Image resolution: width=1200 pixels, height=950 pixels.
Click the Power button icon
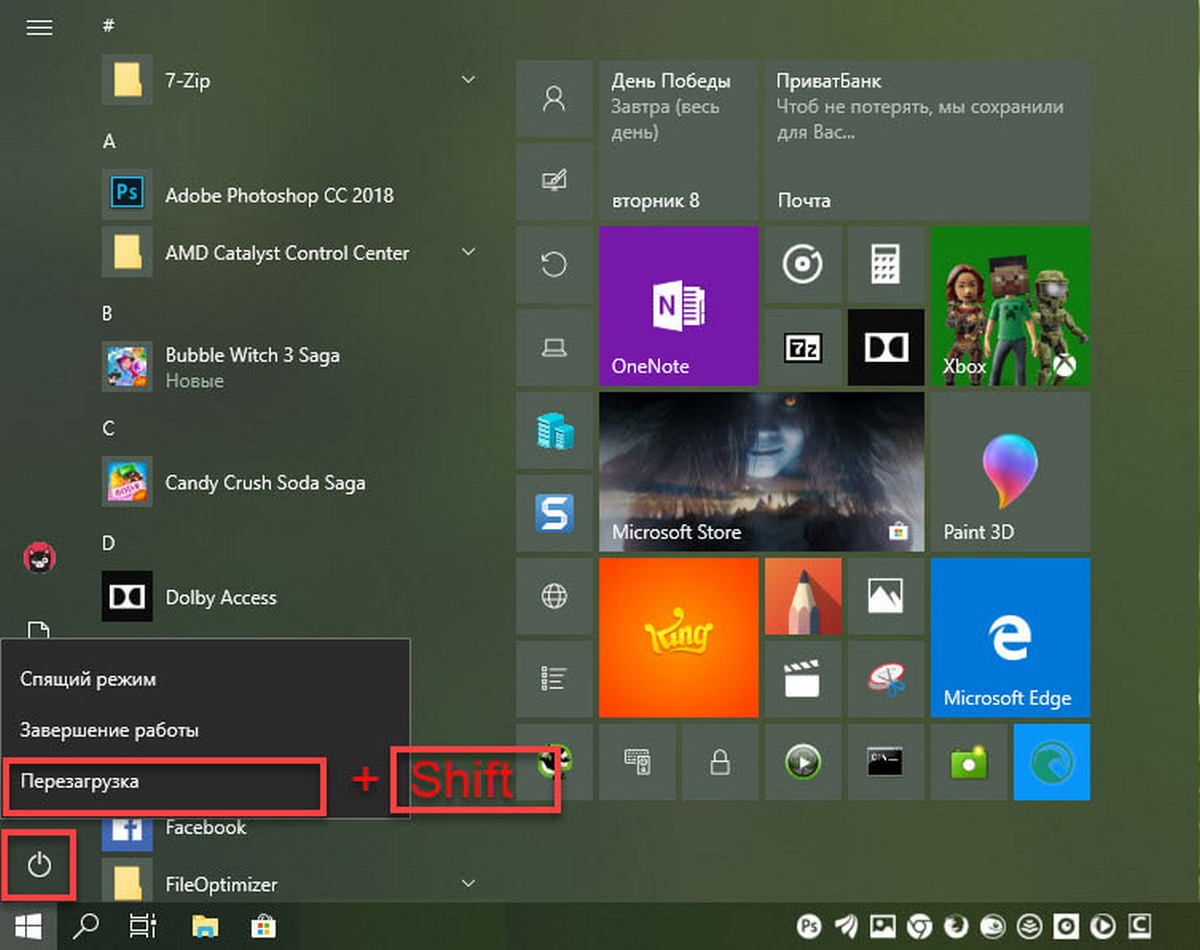point(39,865)
